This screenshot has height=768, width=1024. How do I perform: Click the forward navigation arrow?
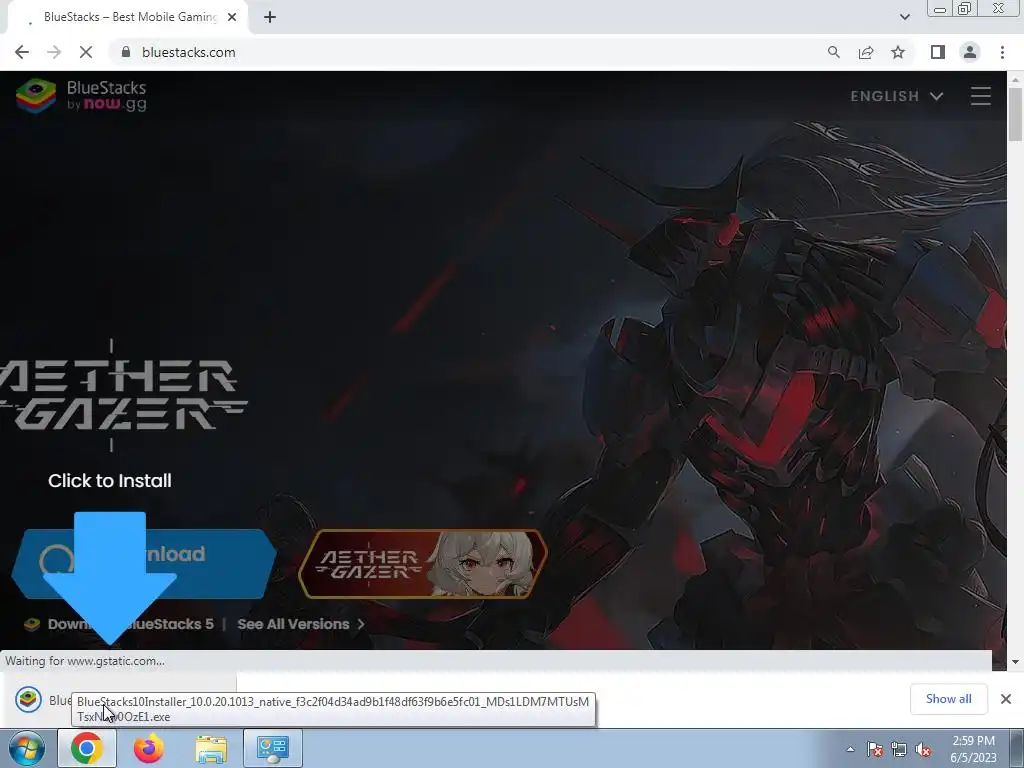pyautogui.click(x=54, y=52)
